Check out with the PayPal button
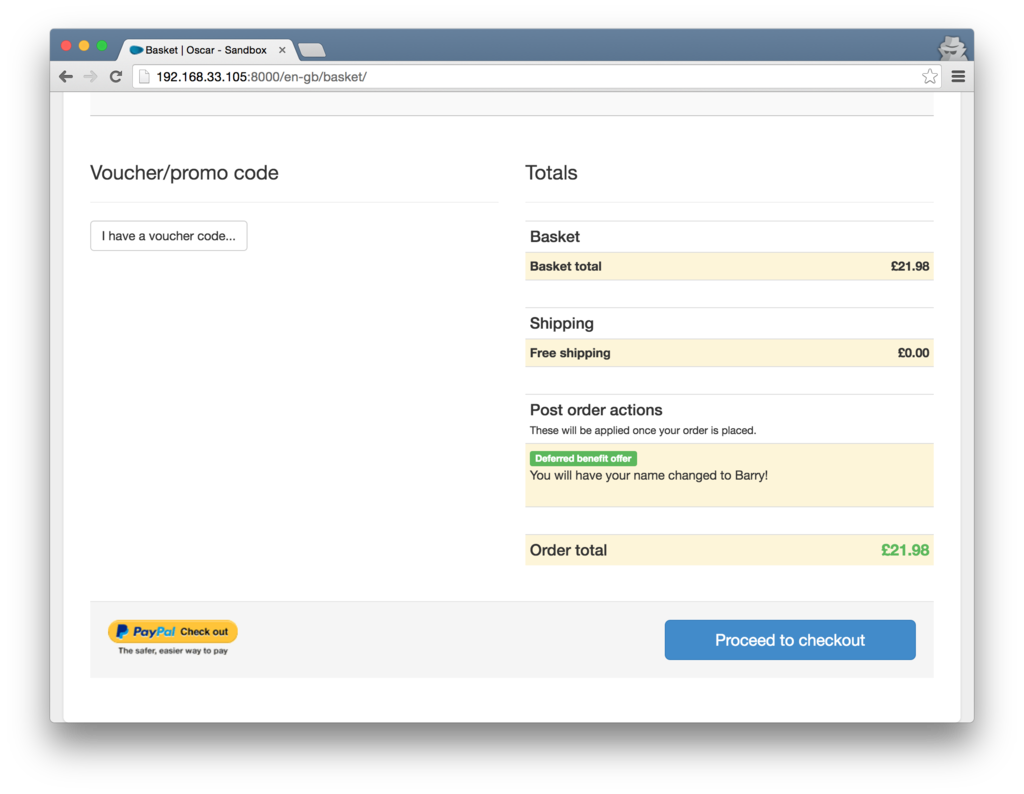1024x794 pixels. point(173,631)
